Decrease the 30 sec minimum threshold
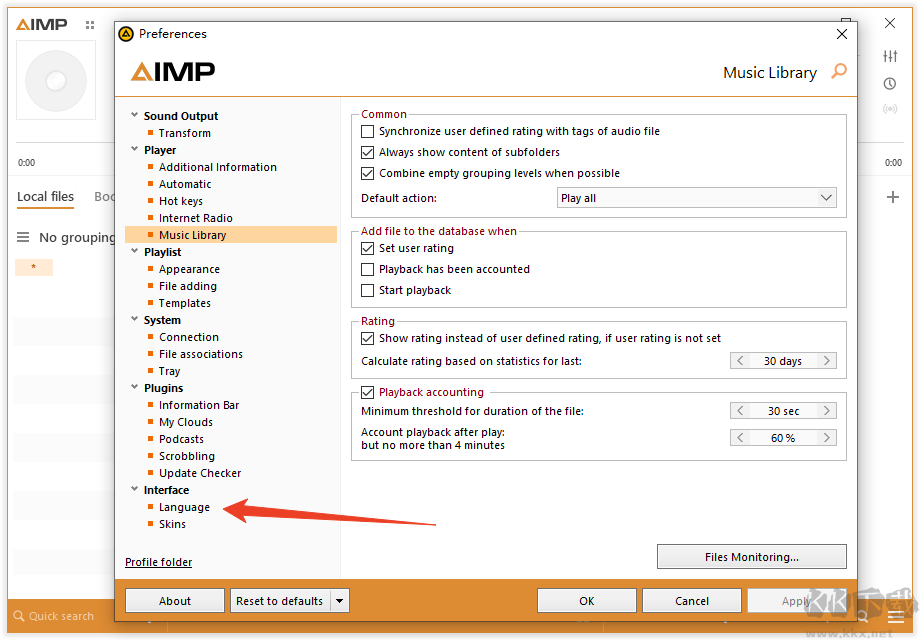920x640 pixels. (x=740, y=411)
